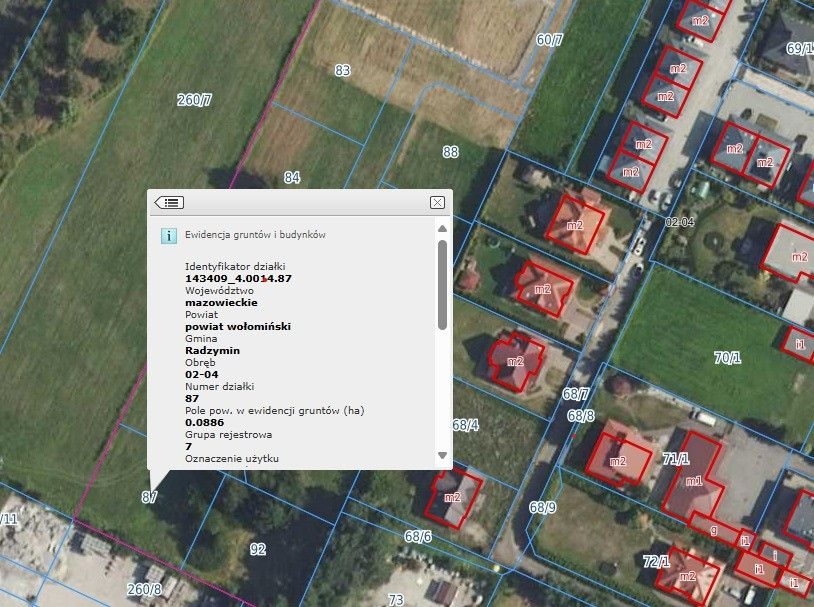Viewport: 814px width, 607px height.
Task: Click the m2 building near parcel 68/6
Action: coord(453,498)
